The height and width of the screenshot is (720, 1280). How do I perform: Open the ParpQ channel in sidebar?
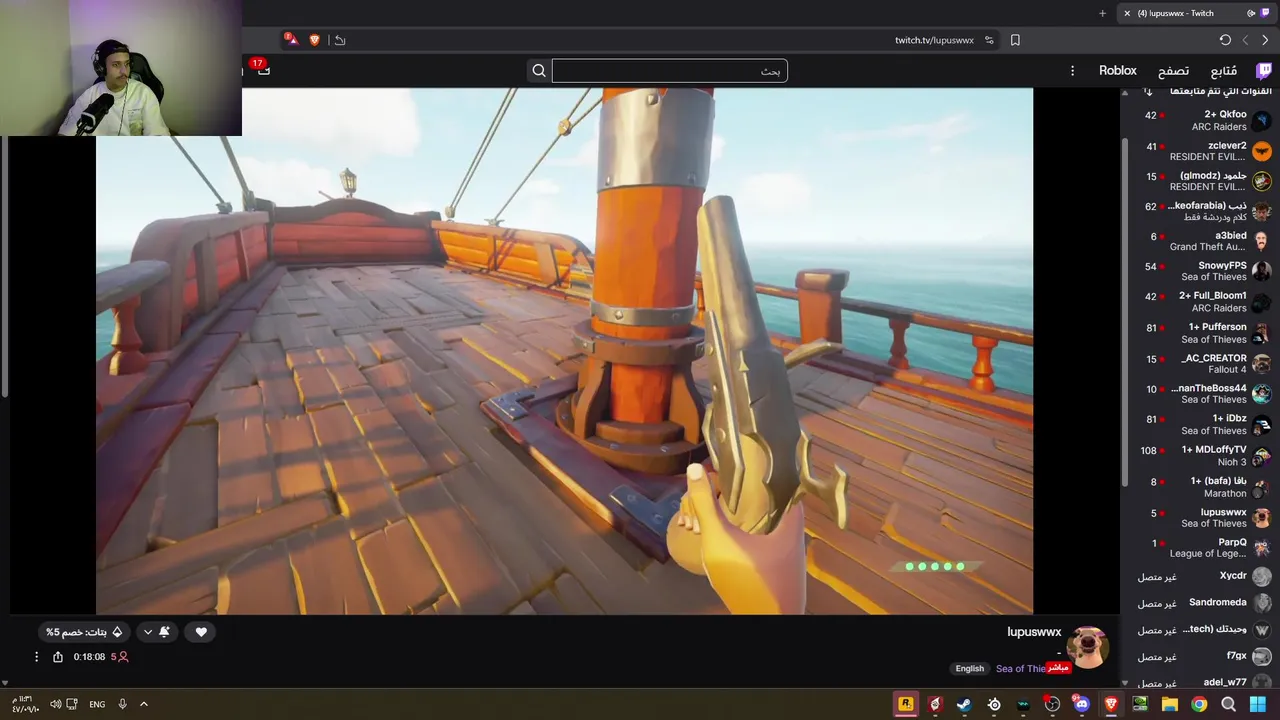(x=1200, y=547)
